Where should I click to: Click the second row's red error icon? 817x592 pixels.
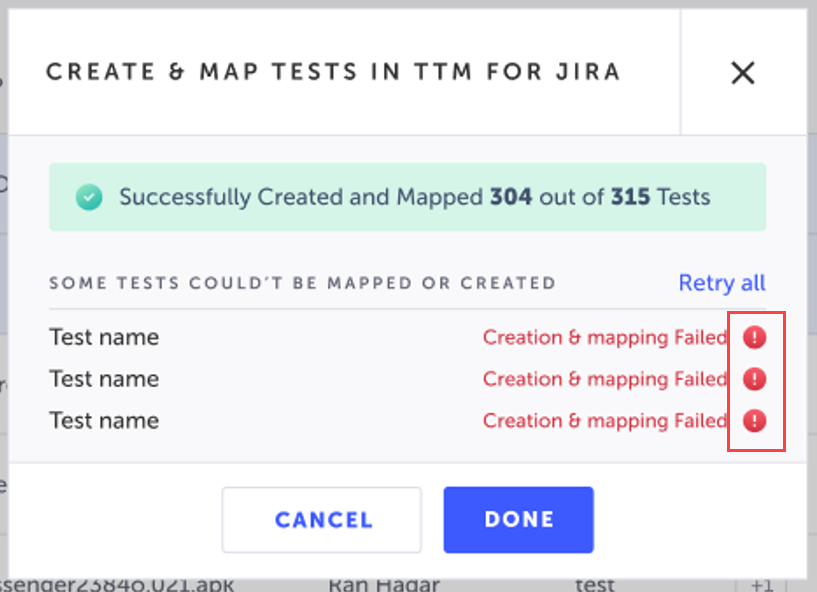[x=755, y=379]
